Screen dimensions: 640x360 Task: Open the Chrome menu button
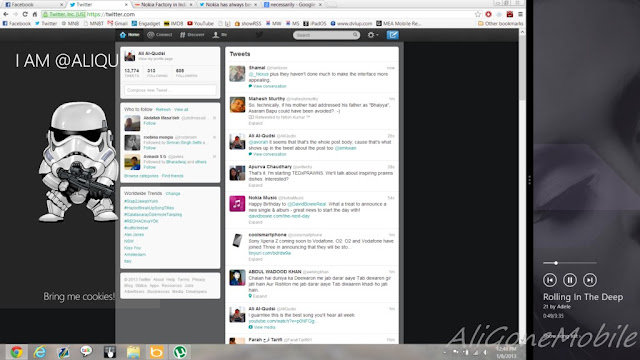pos(520,14)
